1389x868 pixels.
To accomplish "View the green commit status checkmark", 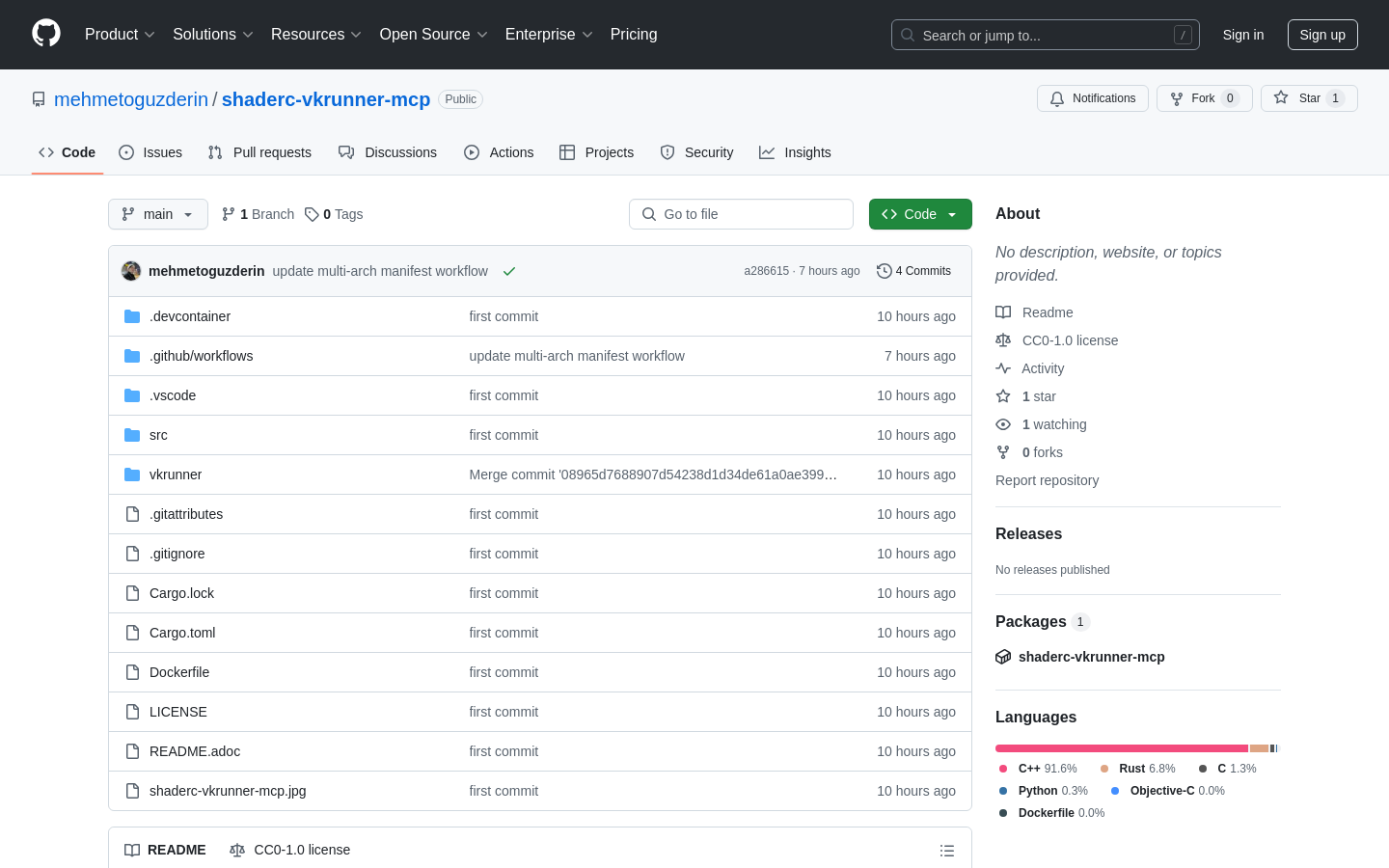I will coord(509,271).
